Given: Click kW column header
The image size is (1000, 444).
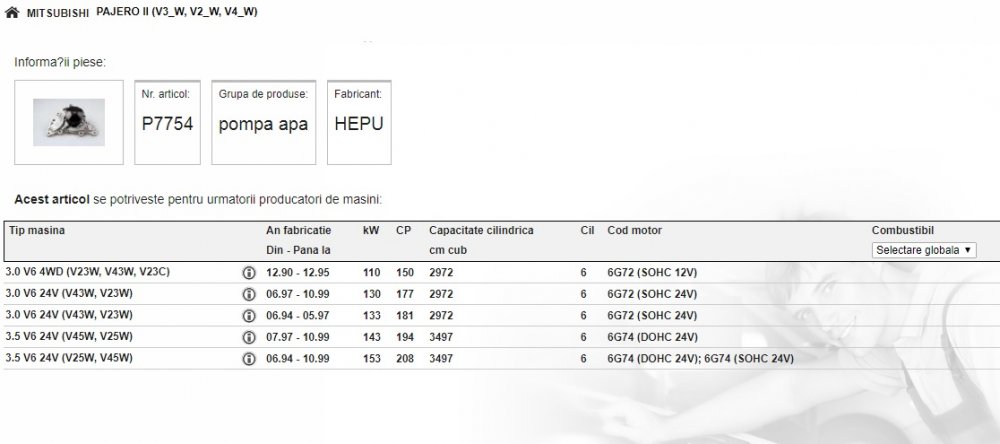Looking at the screenshot, I should 371,230.
